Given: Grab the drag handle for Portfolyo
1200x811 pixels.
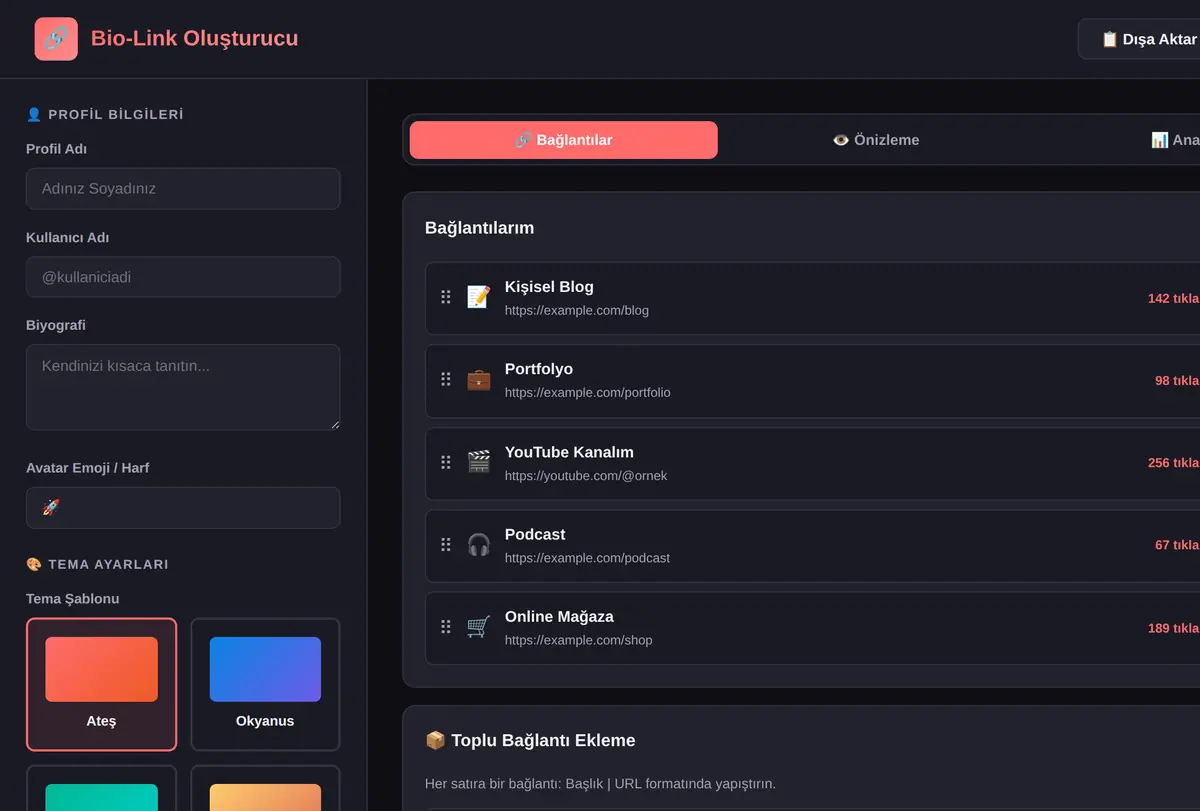Looking at the screenshot, I should point(446,380).
